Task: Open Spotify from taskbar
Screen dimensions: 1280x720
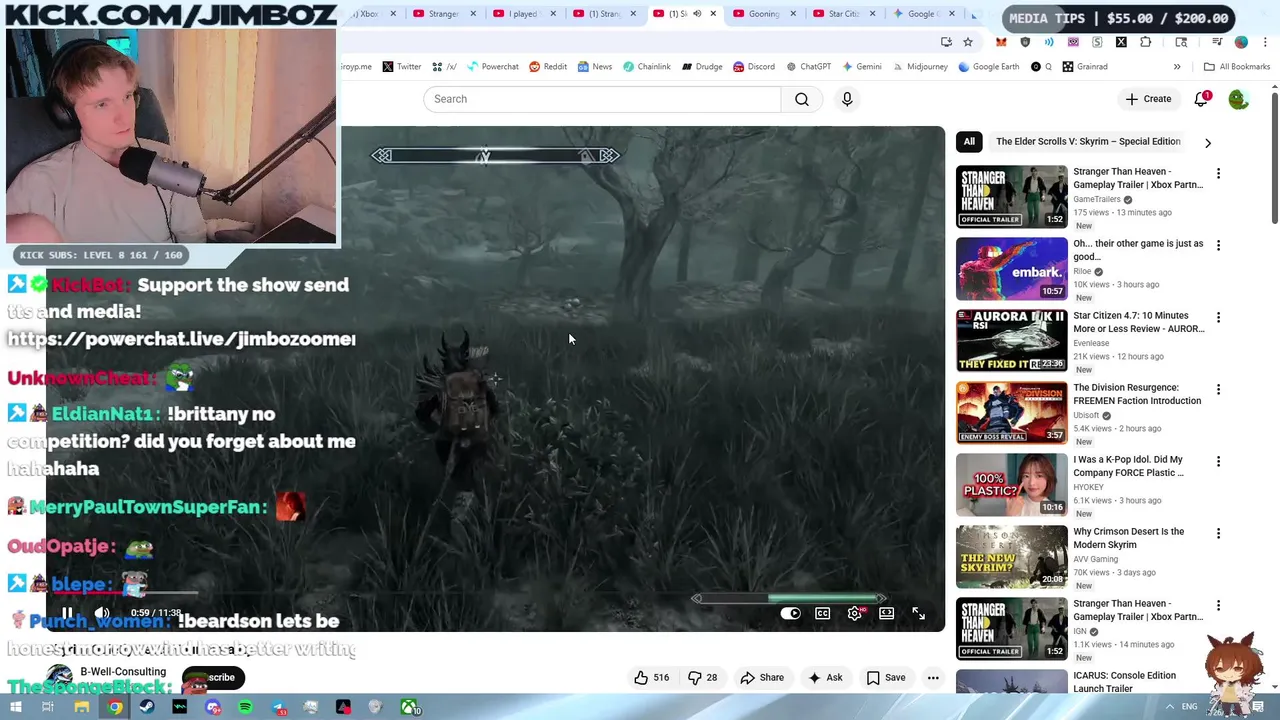Action: coord(245,707)
